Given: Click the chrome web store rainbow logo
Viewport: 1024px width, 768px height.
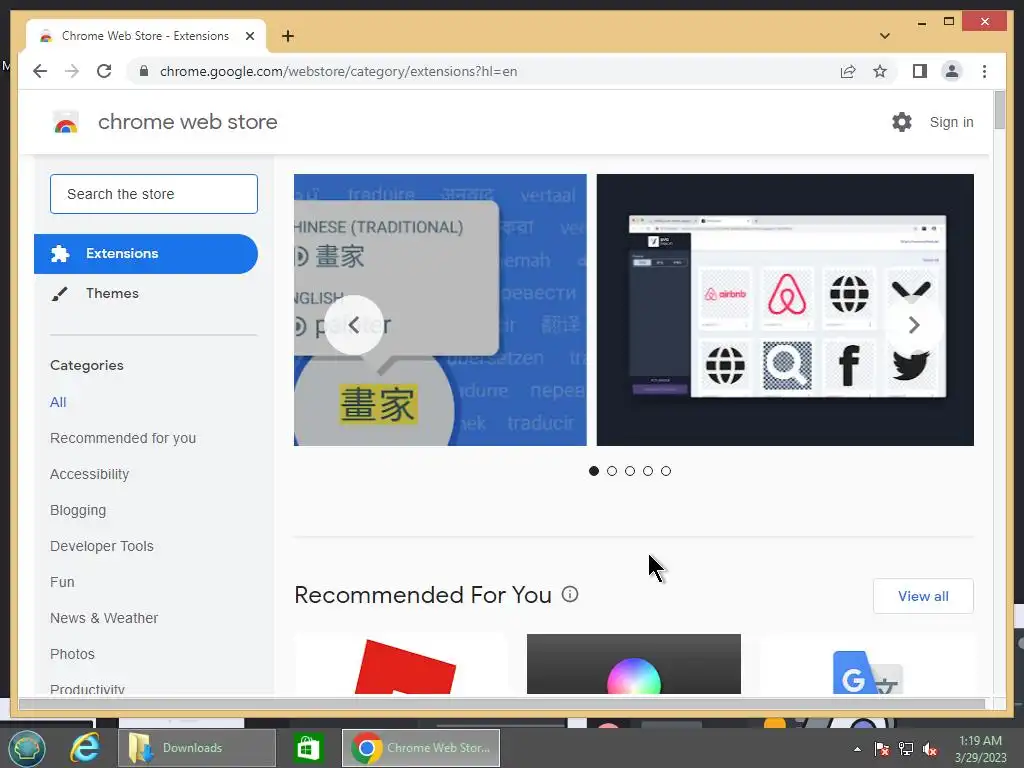Looking at the screenshot, I should point(66,122).
